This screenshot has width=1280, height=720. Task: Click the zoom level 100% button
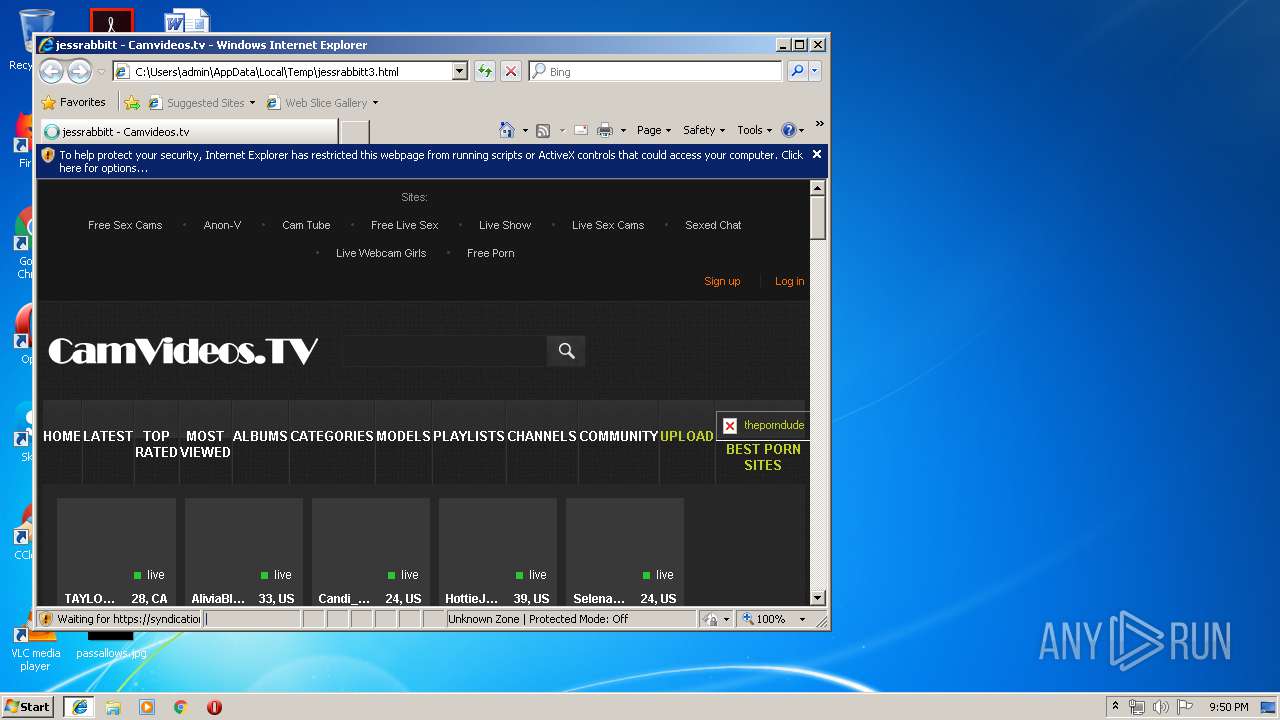click(x=766, y=619)
